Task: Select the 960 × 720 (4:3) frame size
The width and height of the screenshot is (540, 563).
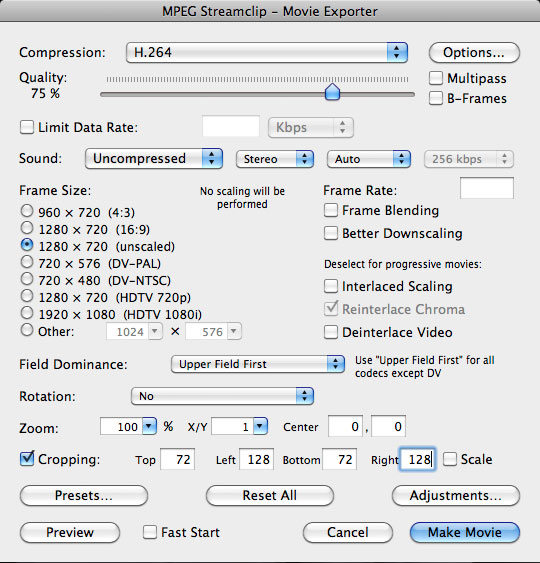Action: [27, 211]
